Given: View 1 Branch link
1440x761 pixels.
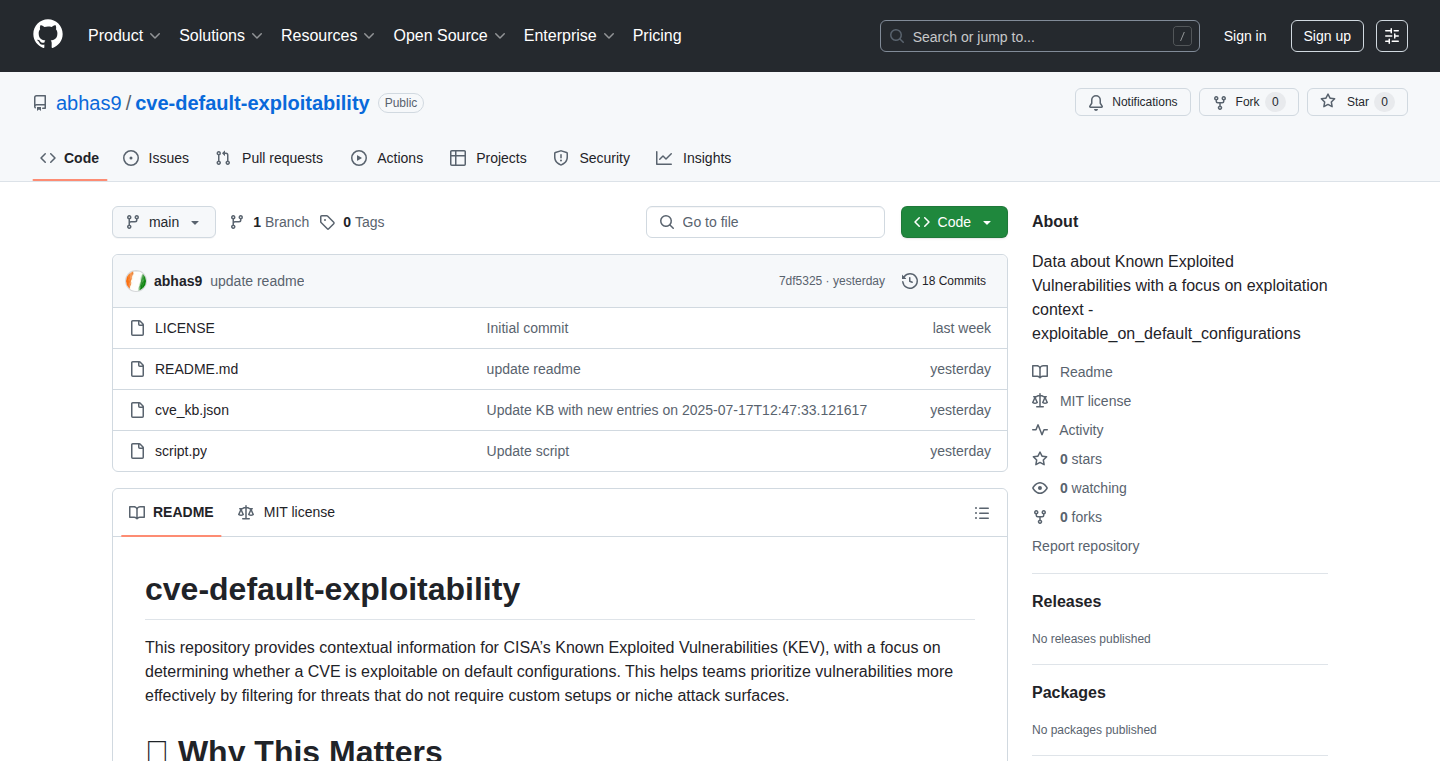Looking at the screenshot, I should click(269, 222).
